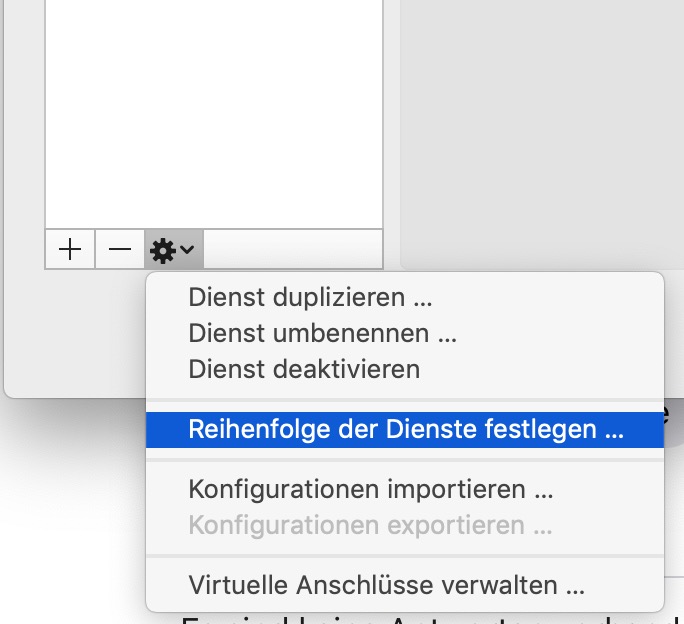
Task: Choose "Dienst duplizieren …" from the menu
Action: pyautogui.click(x=310, y=297)
